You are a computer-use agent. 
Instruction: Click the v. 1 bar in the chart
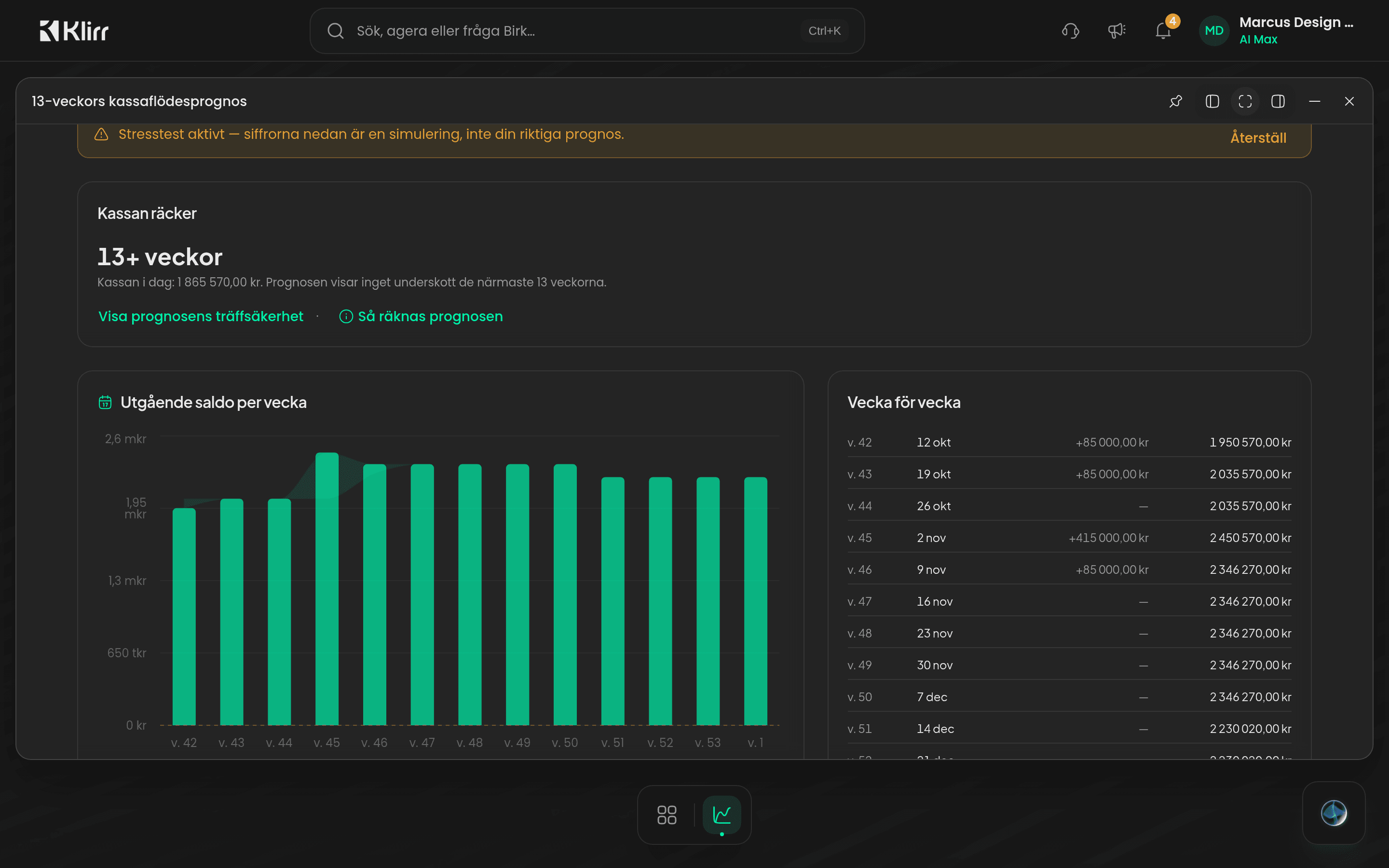click(x=755, y=601)
